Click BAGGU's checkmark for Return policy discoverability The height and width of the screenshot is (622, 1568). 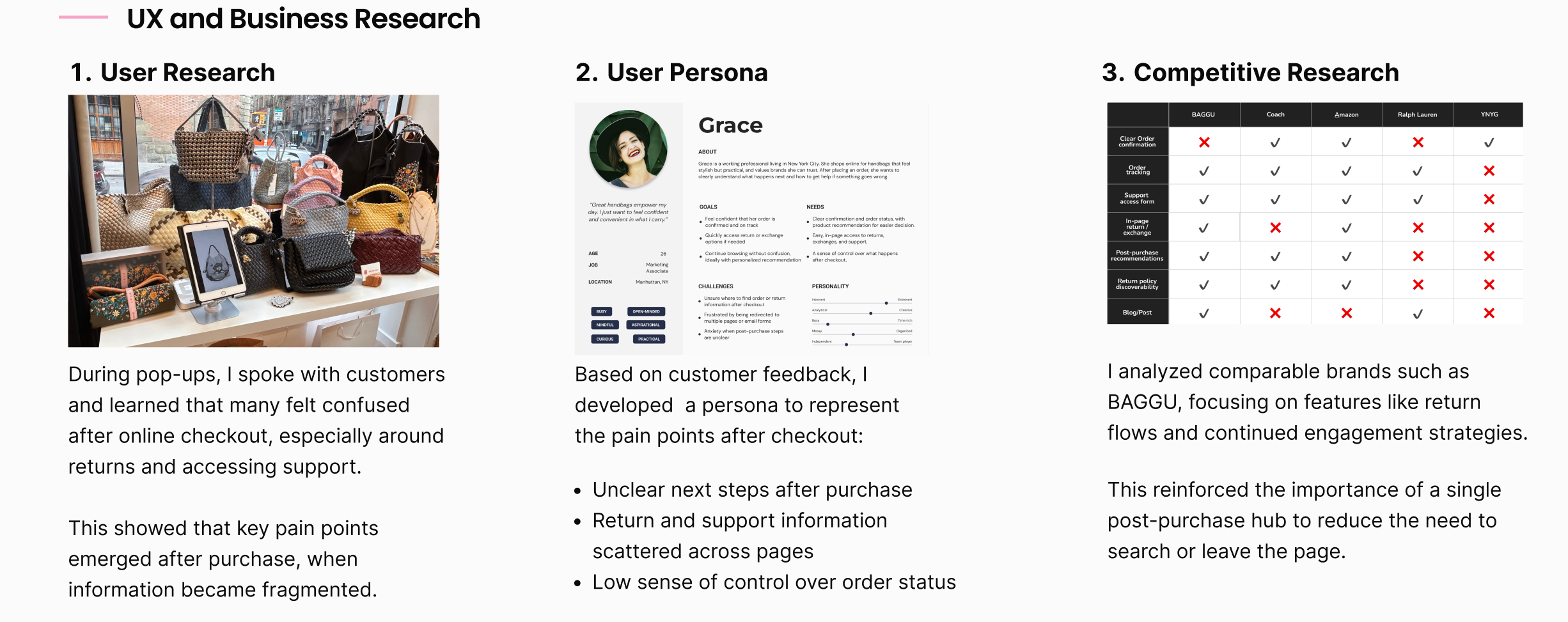tap(1203, 285)
